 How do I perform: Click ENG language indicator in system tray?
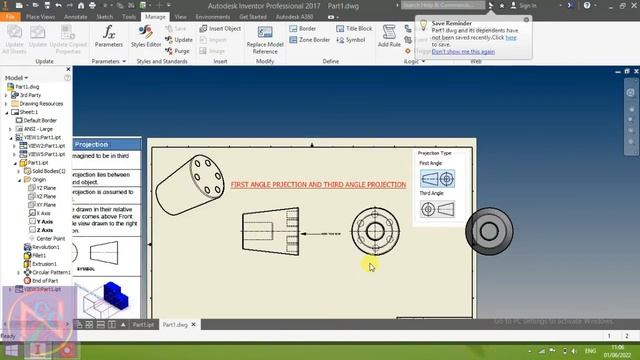(590, 351)
